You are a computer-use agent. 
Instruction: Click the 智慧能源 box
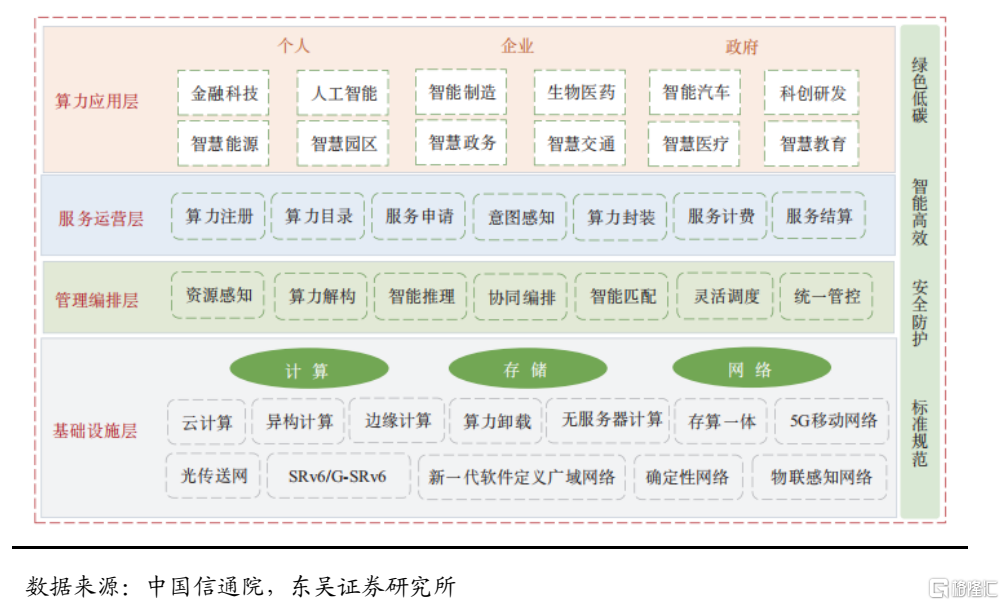(223, 143)
